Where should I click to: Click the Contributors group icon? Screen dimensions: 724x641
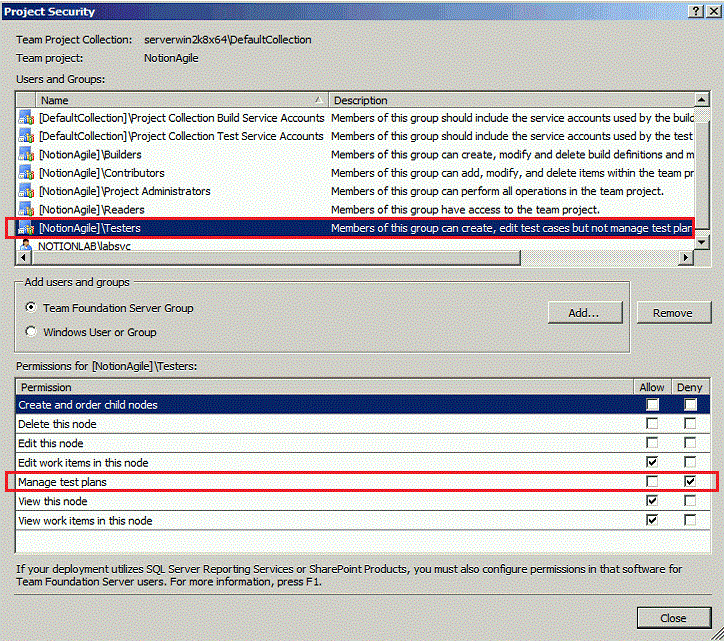[26, 173]
